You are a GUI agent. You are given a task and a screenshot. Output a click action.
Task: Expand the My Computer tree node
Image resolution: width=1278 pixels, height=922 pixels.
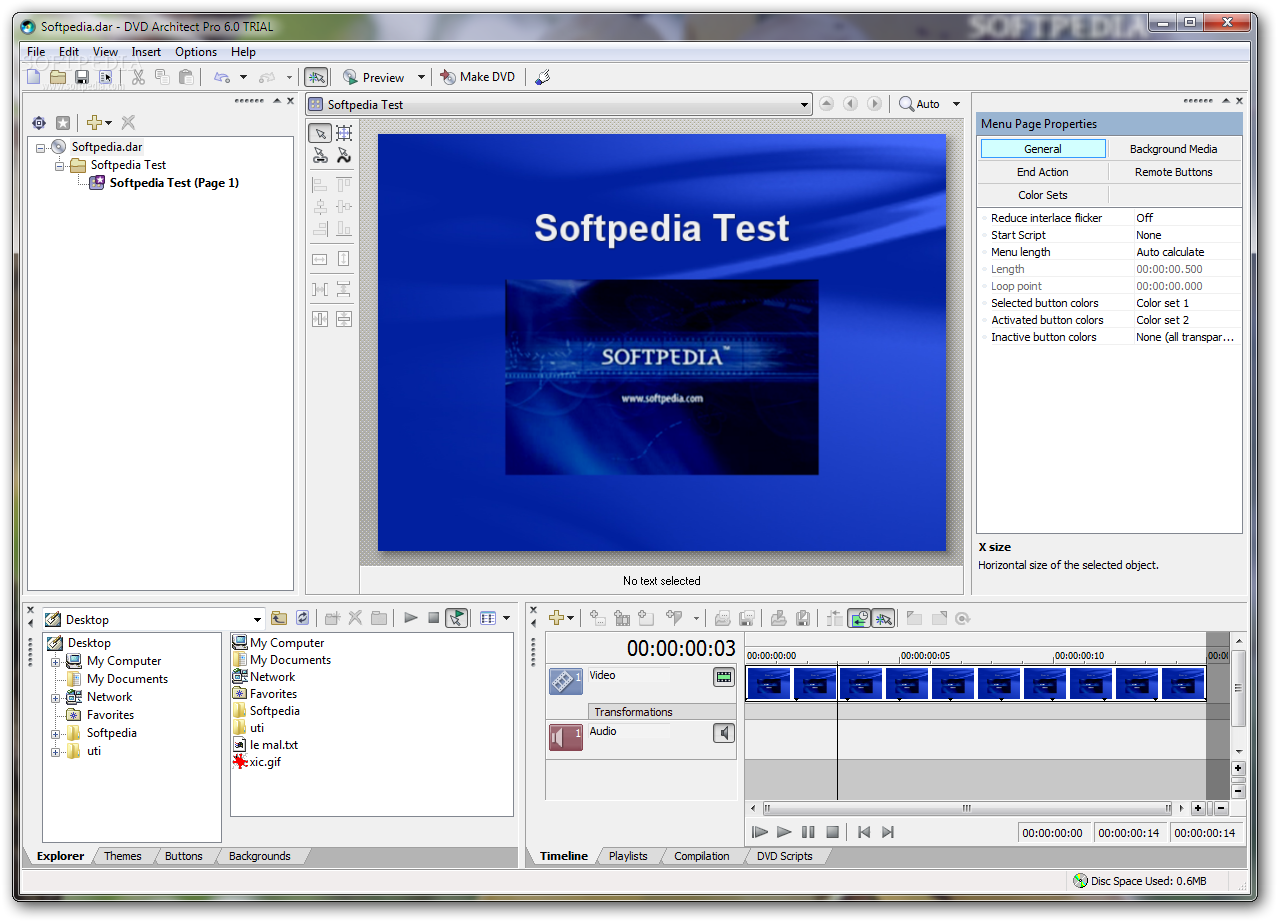(56, 661)
